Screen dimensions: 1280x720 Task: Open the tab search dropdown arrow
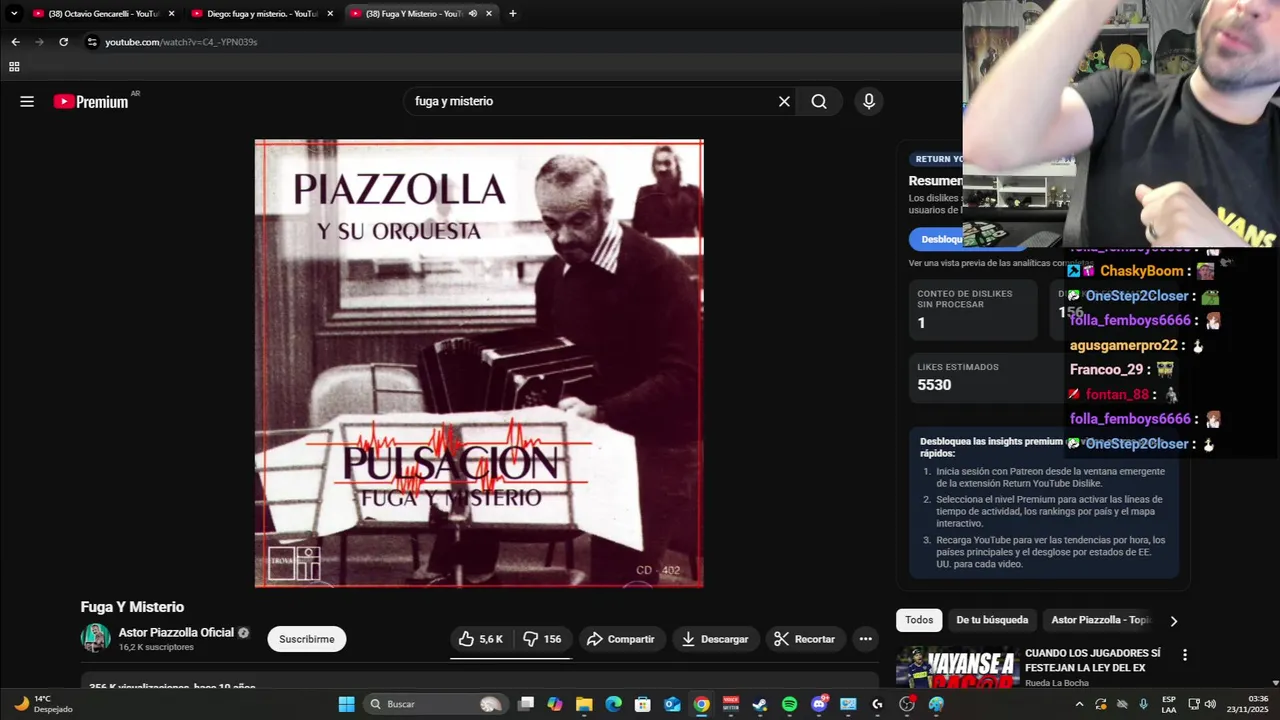[14, 14]
